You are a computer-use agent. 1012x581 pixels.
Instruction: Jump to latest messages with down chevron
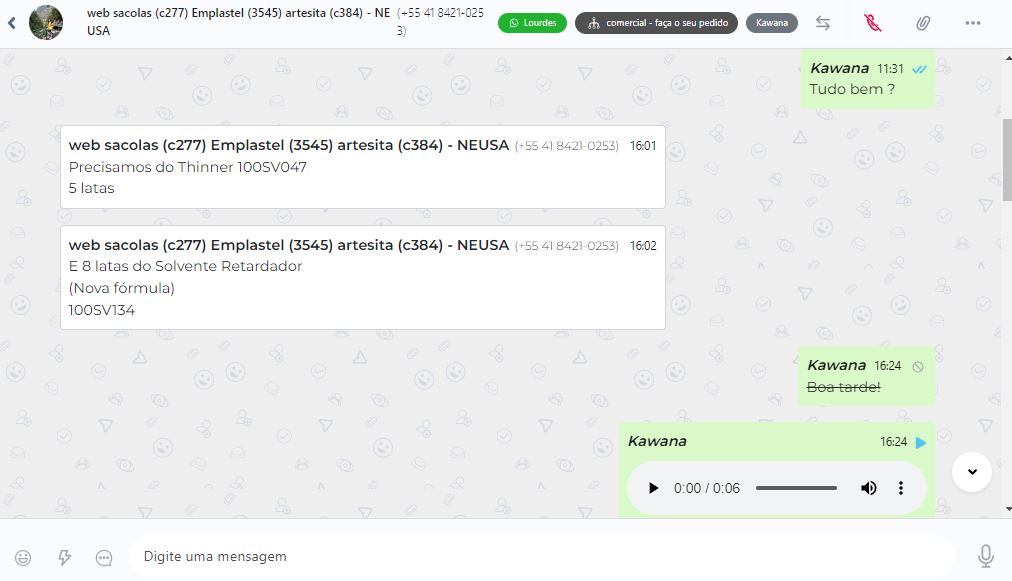972,472
